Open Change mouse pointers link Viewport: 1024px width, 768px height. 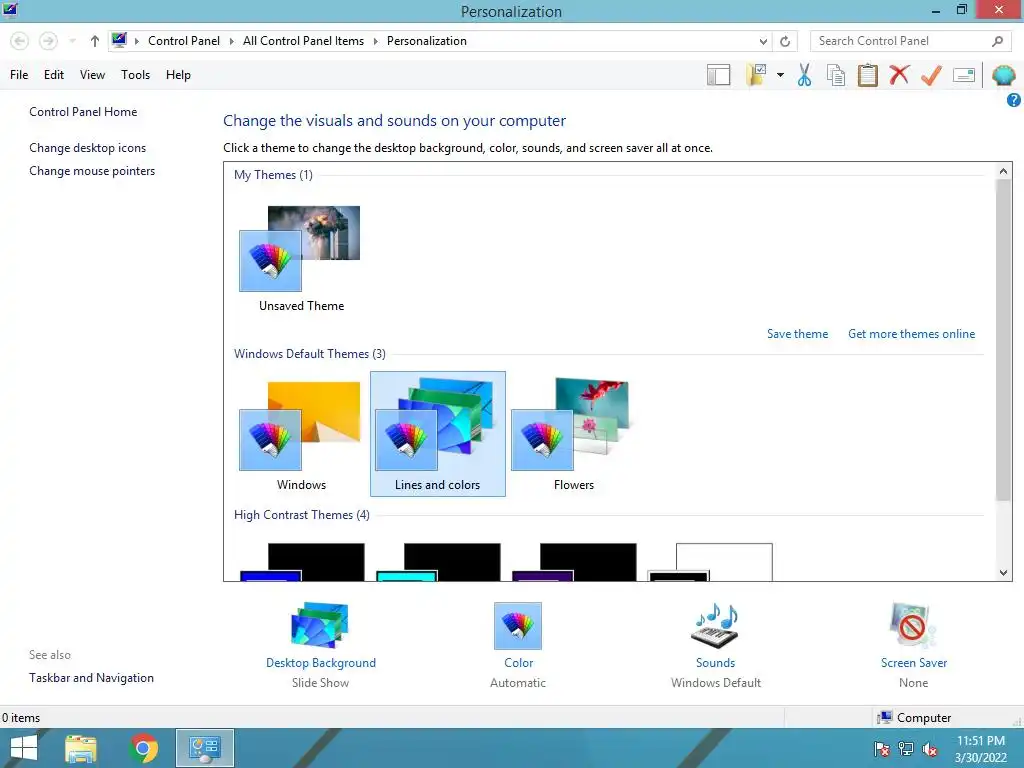coord(92,171)
